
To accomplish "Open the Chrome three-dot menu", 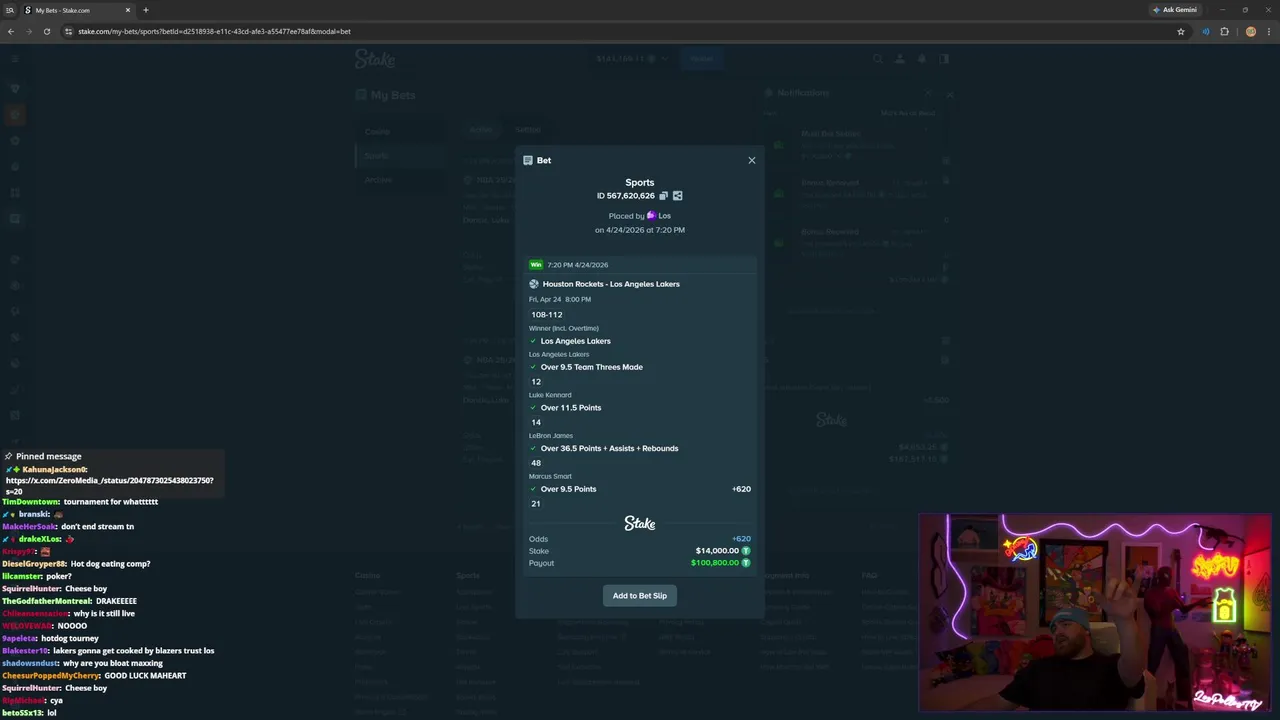I will pos(1269,31).
